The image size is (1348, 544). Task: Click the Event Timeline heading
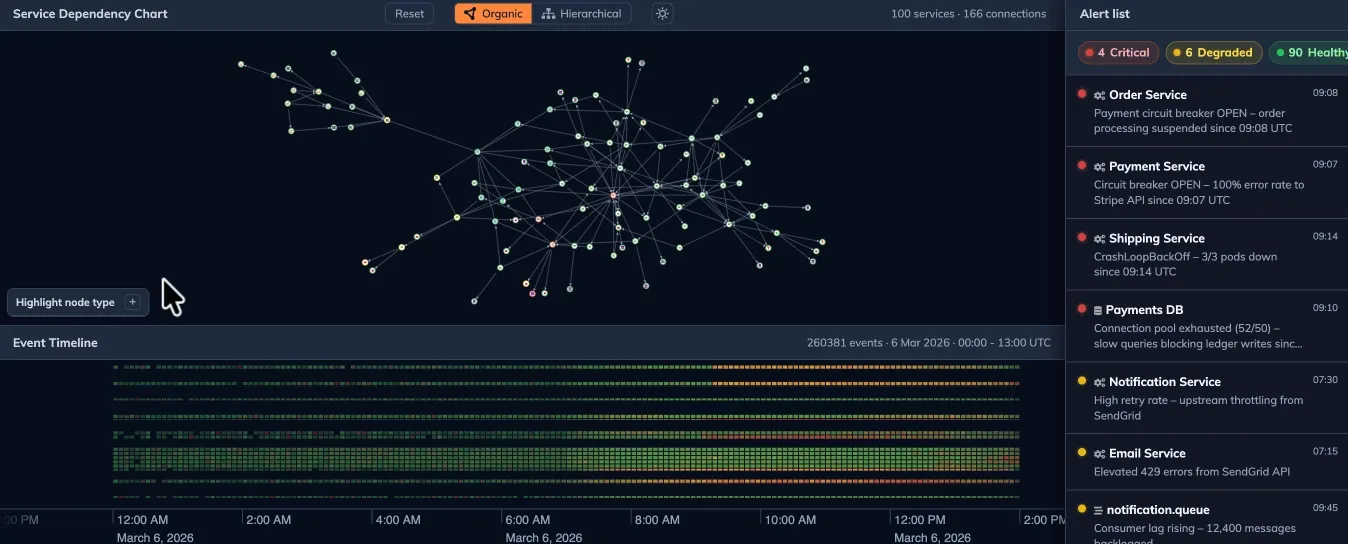[55, 343]
